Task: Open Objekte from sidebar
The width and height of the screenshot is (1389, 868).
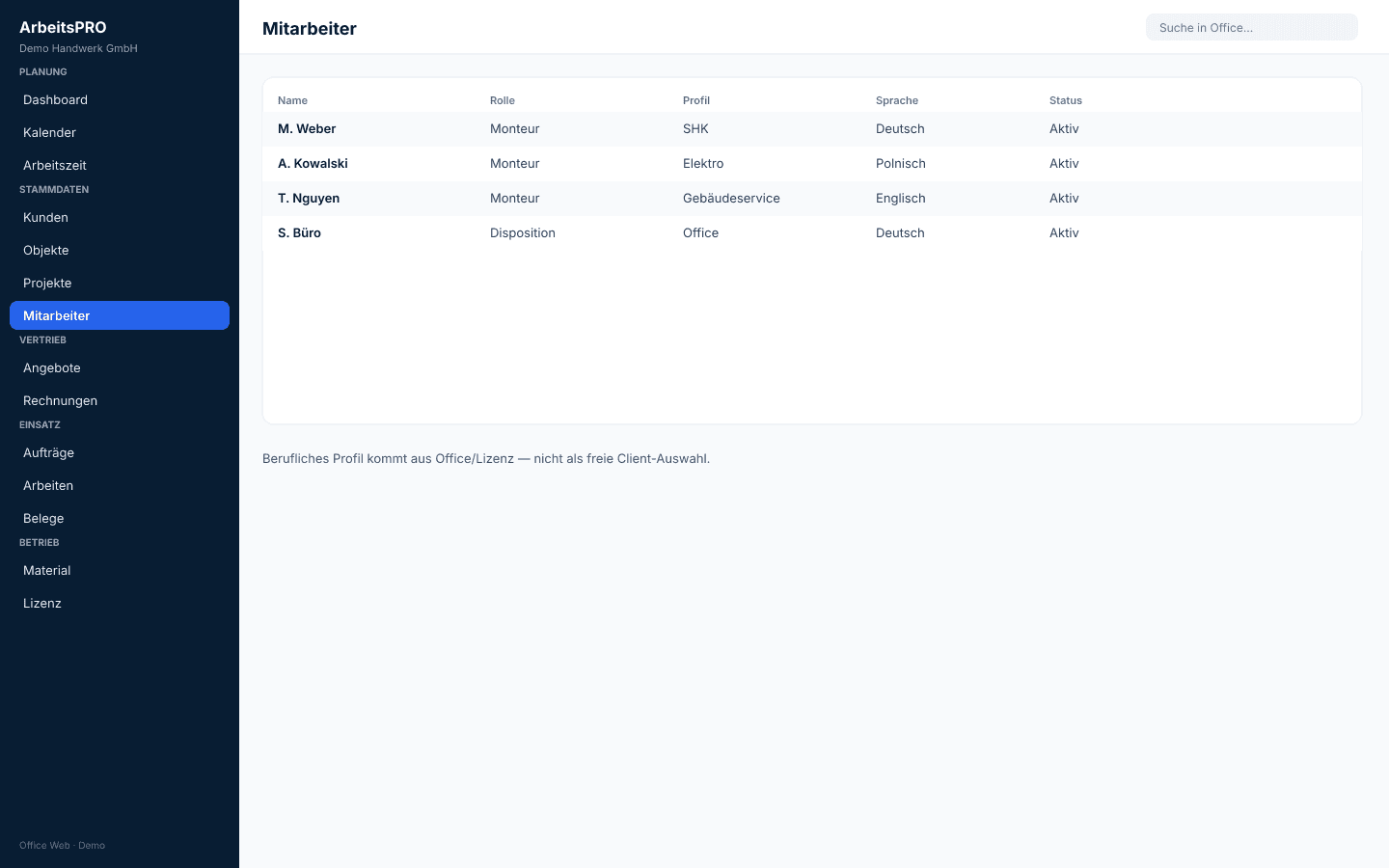Action: [x=120, y=250]
